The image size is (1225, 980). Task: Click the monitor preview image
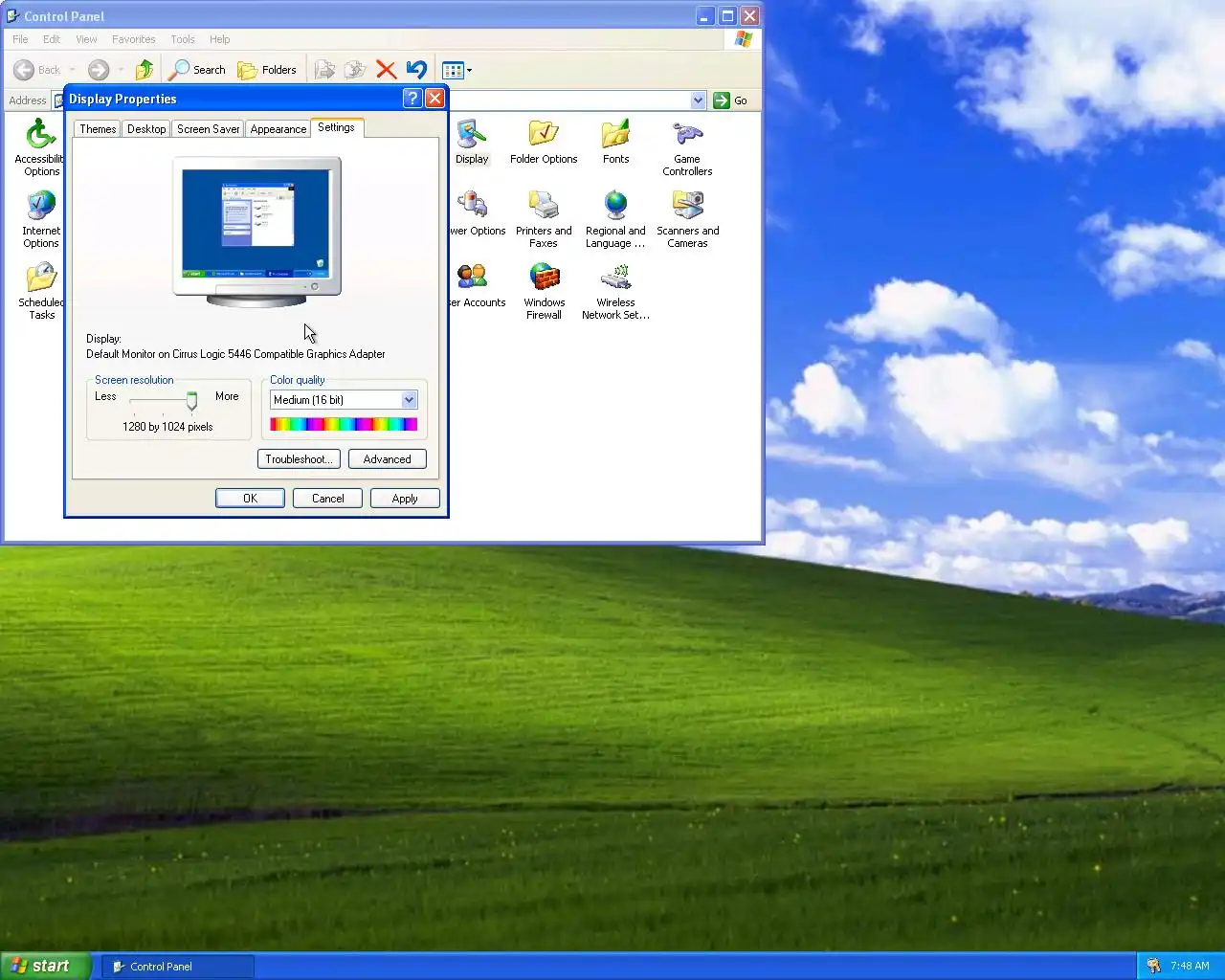coord(256,232)
